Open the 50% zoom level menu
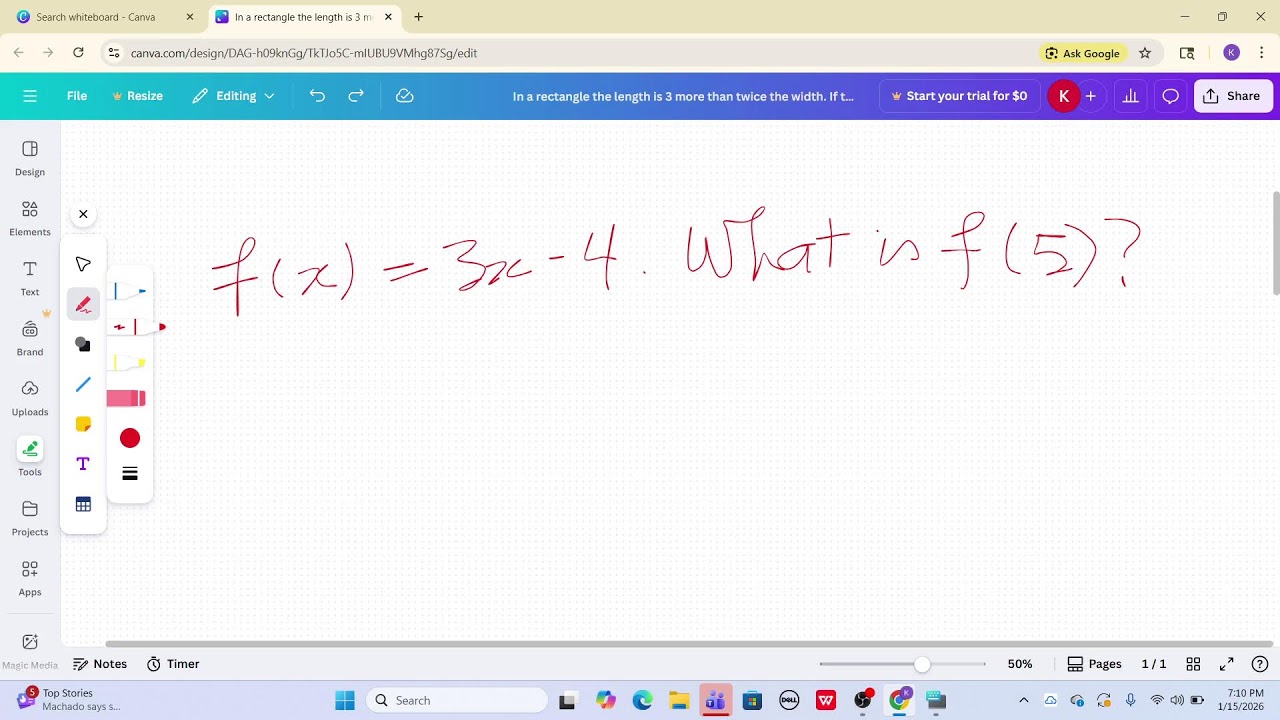The height and width of the screenshot is (720, 1280). point(1020,664)
